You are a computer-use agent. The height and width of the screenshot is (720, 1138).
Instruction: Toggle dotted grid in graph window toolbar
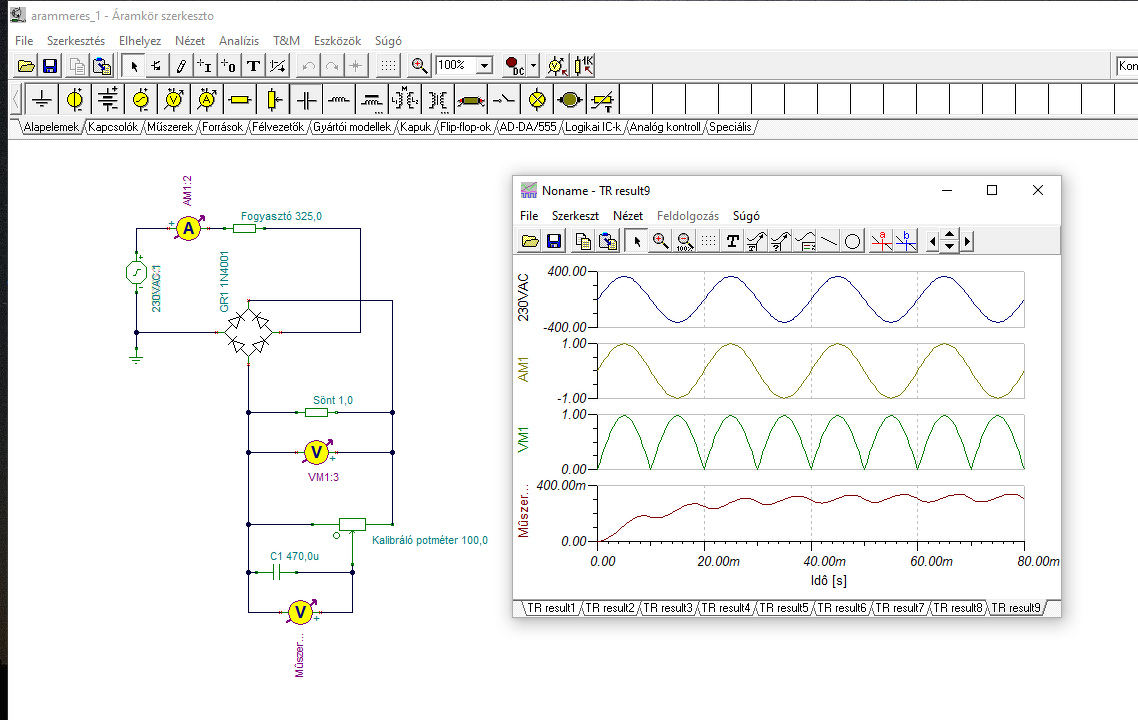click(708, 241)
